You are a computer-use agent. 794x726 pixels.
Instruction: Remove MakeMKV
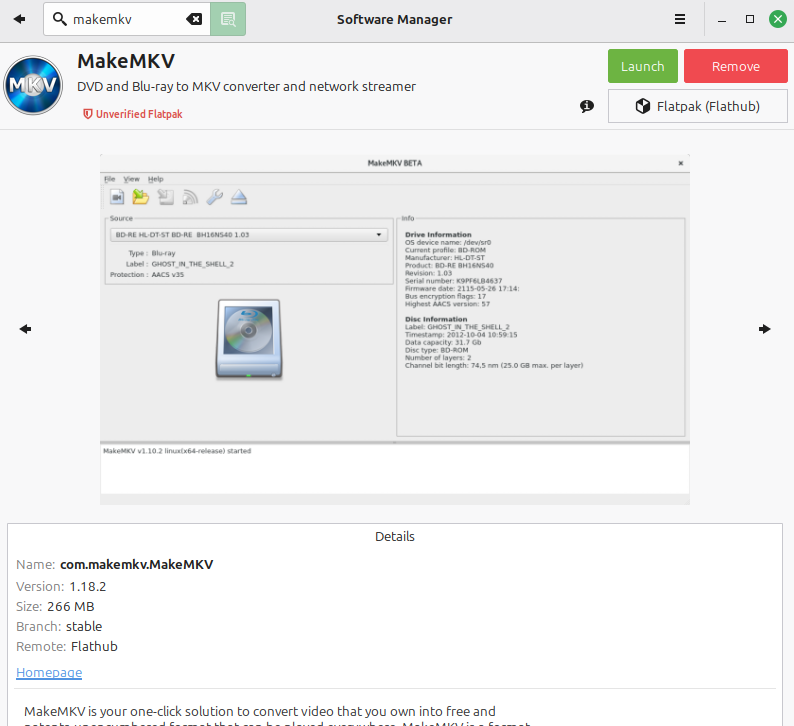click(x=736, y=66)
